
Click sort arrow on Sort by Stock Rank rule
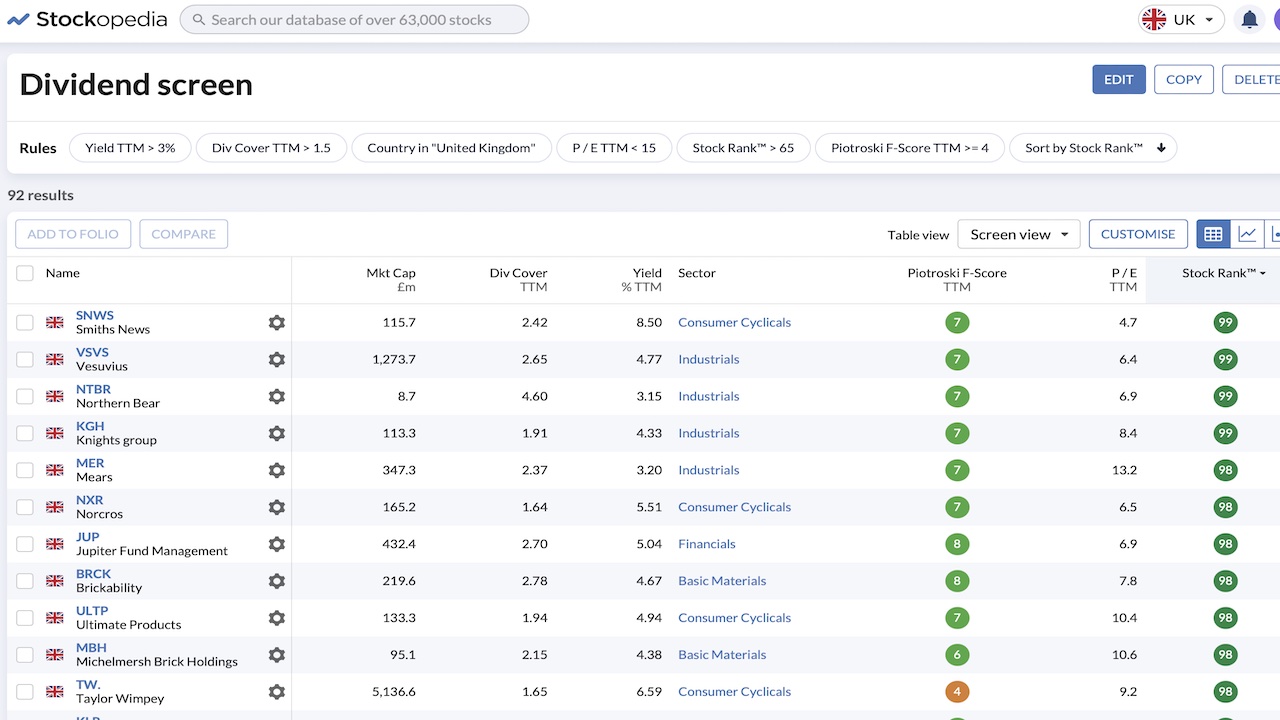point(1161,148)
